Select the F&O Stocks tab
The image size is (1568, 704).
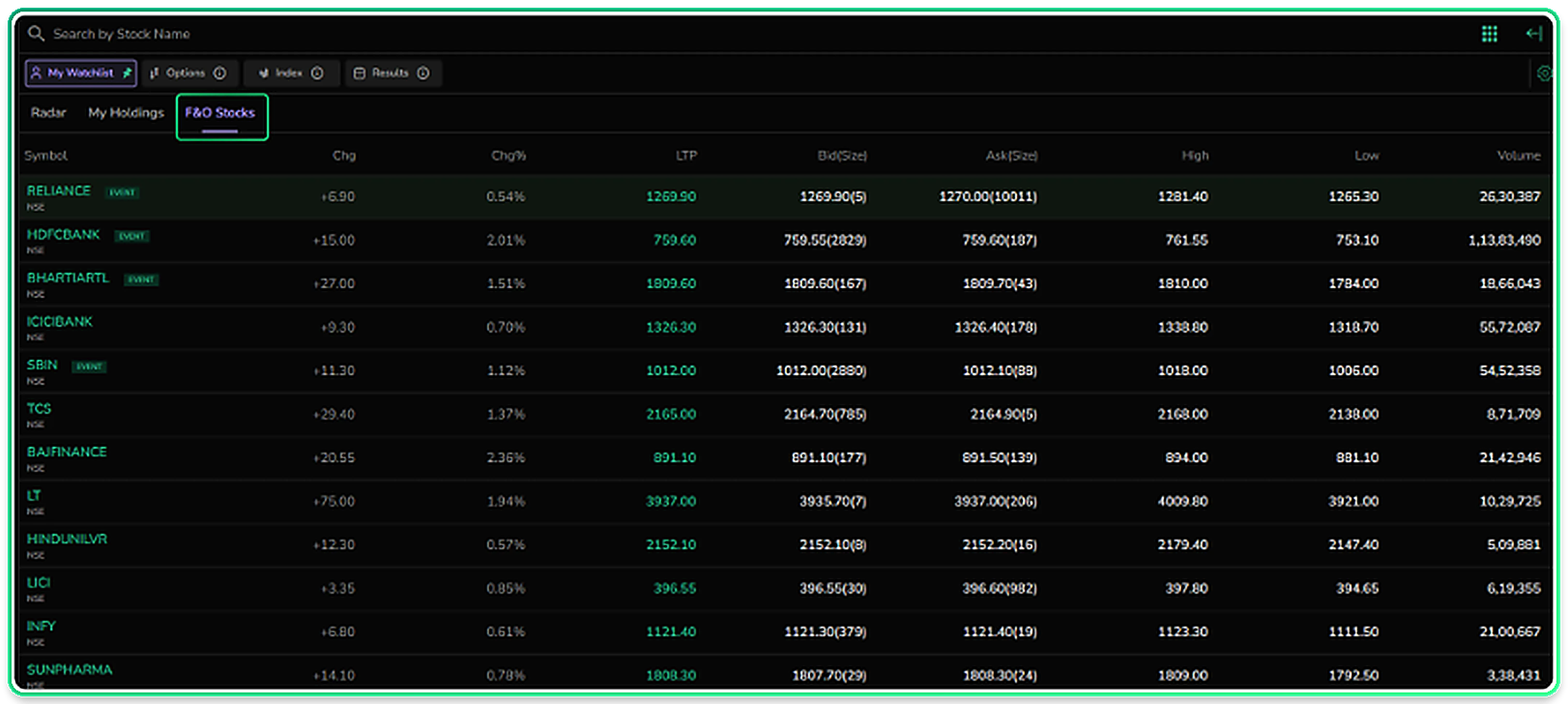click(x=220, y=113)
